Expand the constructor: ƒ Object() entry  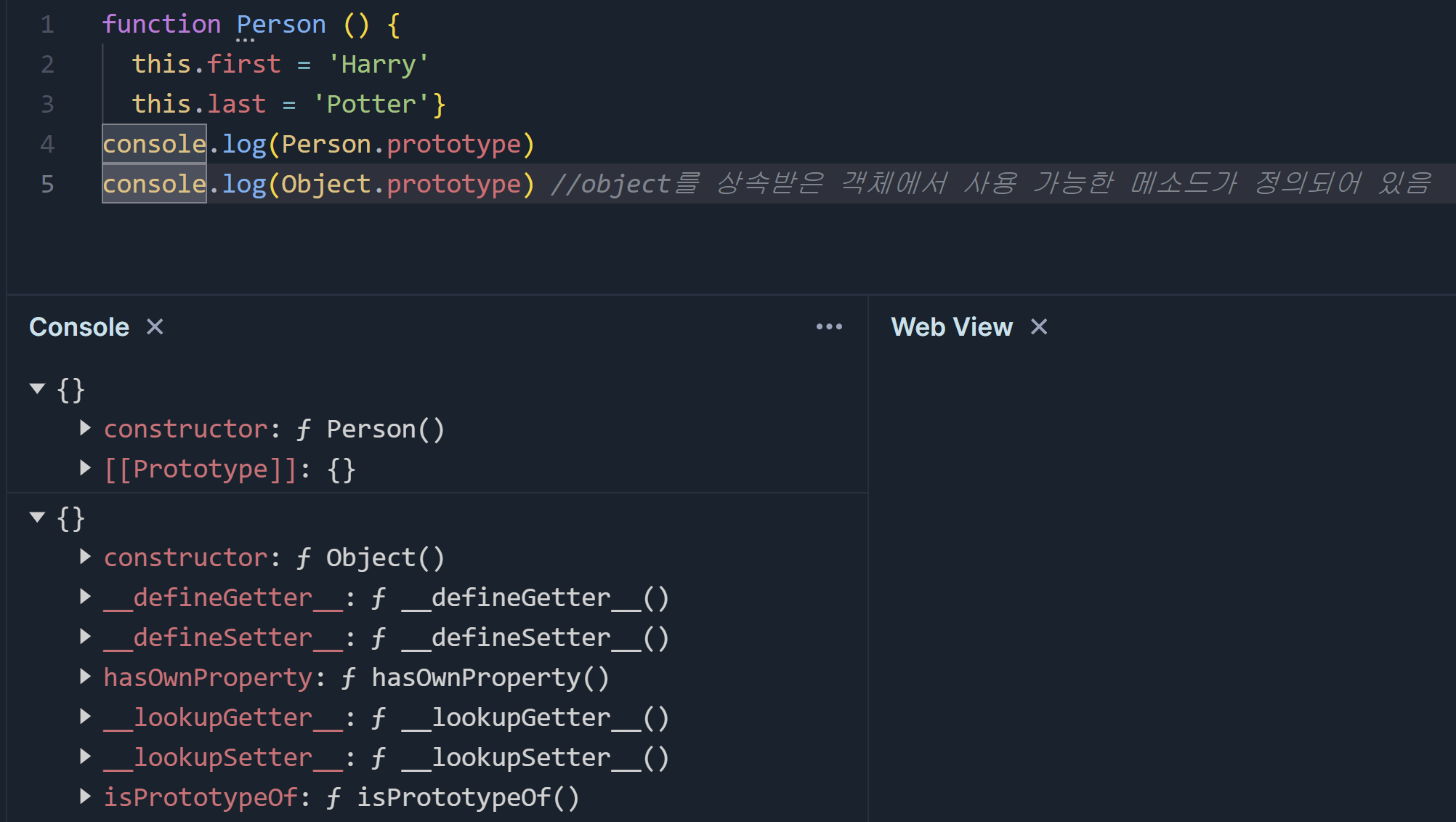pyautogui.click(x=85, y=557)
